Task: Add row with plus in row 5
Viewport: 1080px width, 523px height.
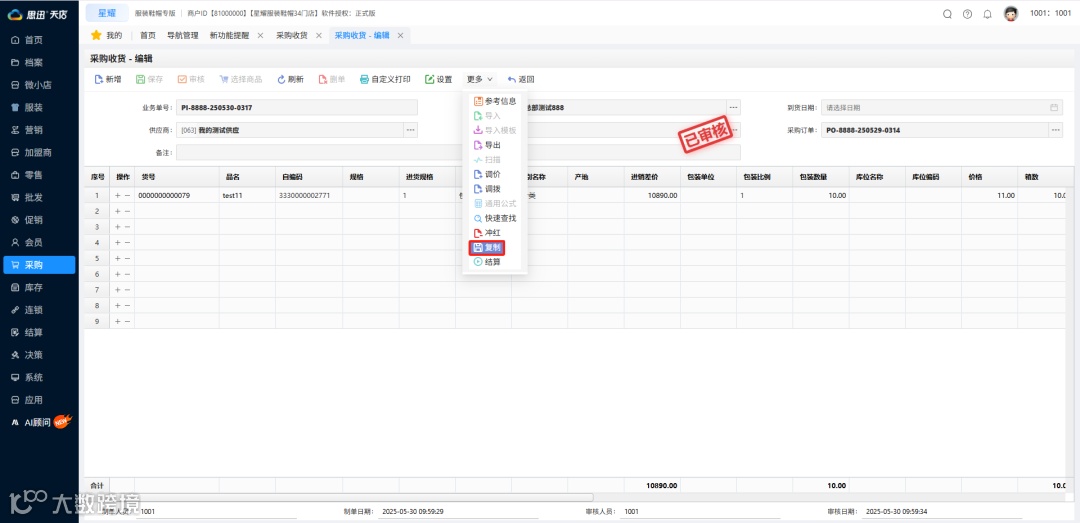Action: coord(117,258)
